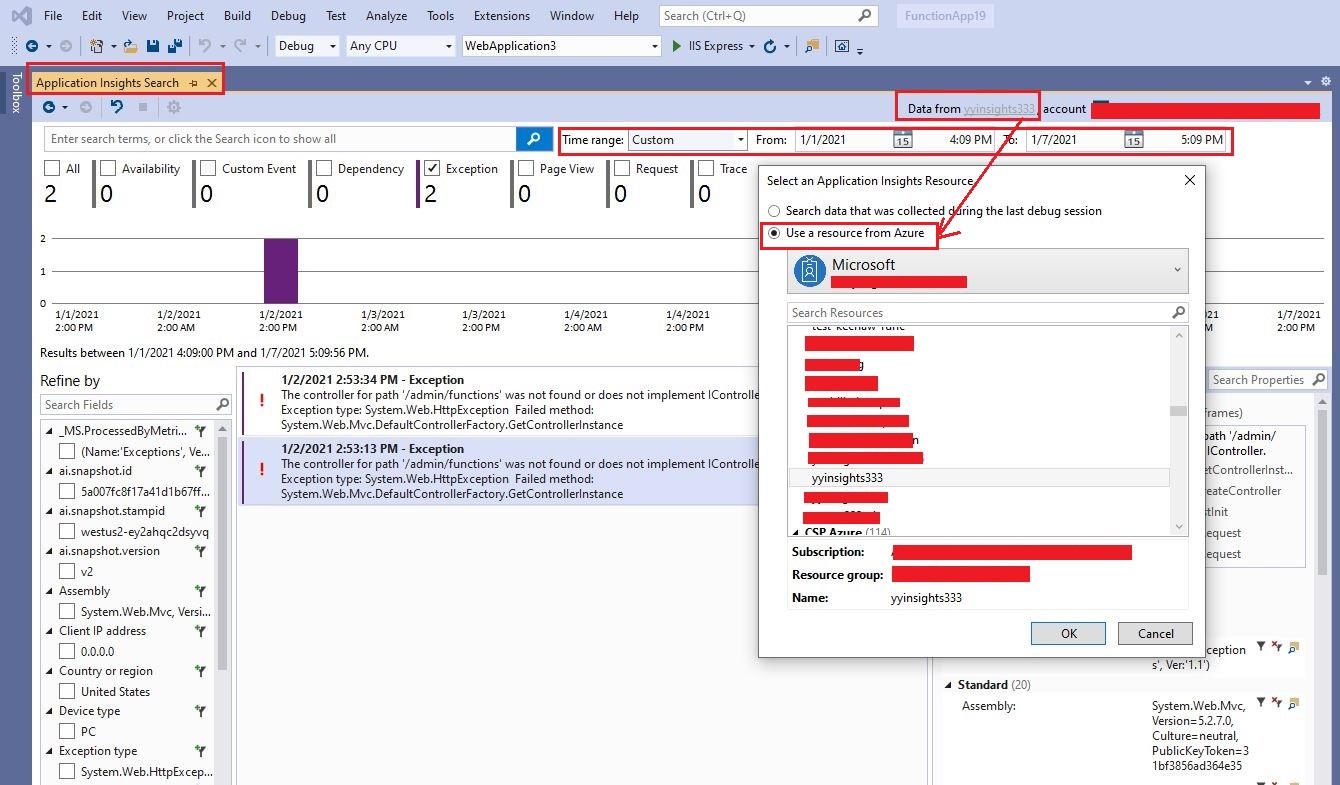Viewport: 1340px width, 785px height.
Task: Click the filter icon beside Device type
Action: [200, 711]
